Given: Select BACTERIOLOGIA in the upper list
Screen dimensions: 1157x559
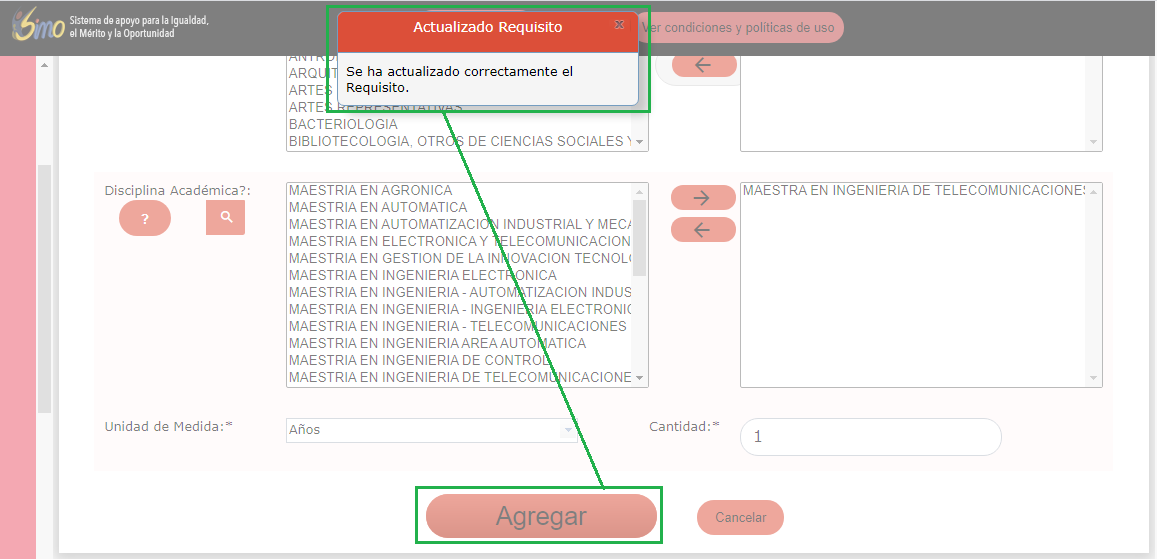Looking at the screenshot, I should pyautogui.click(x=343, y=124).
